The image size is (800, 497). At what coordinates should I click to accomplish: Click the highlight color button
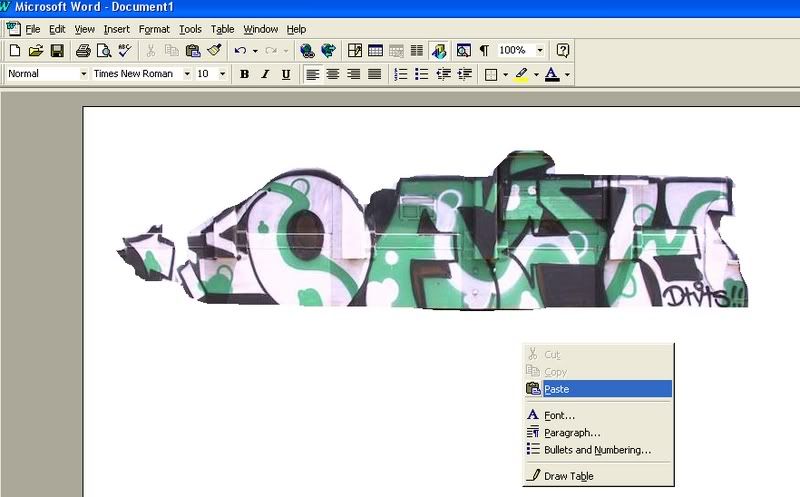click(521, 74)
